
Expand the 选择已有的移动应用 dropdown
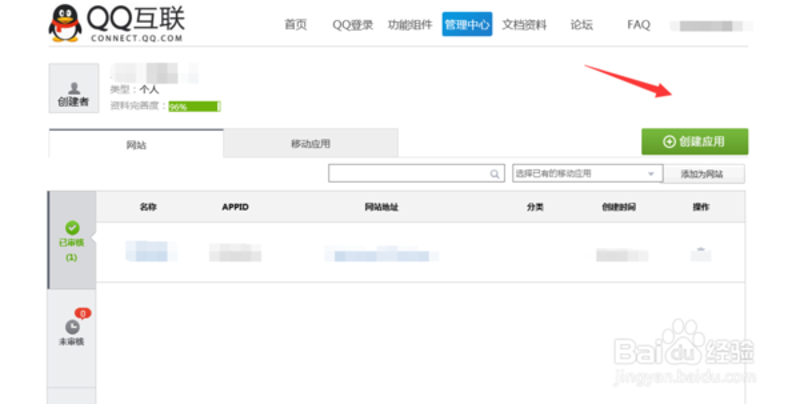click(x=587, y=173)
